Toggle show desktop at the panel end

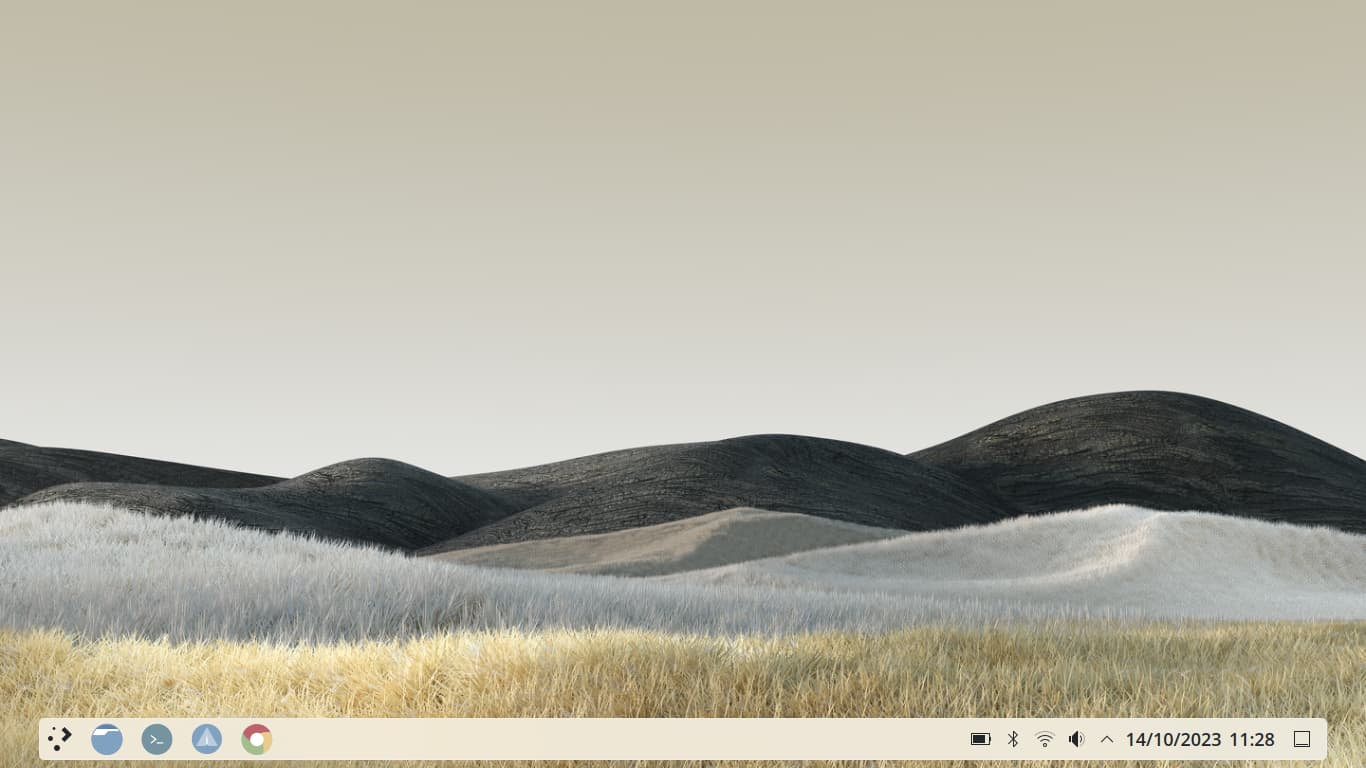[1302, 739]
